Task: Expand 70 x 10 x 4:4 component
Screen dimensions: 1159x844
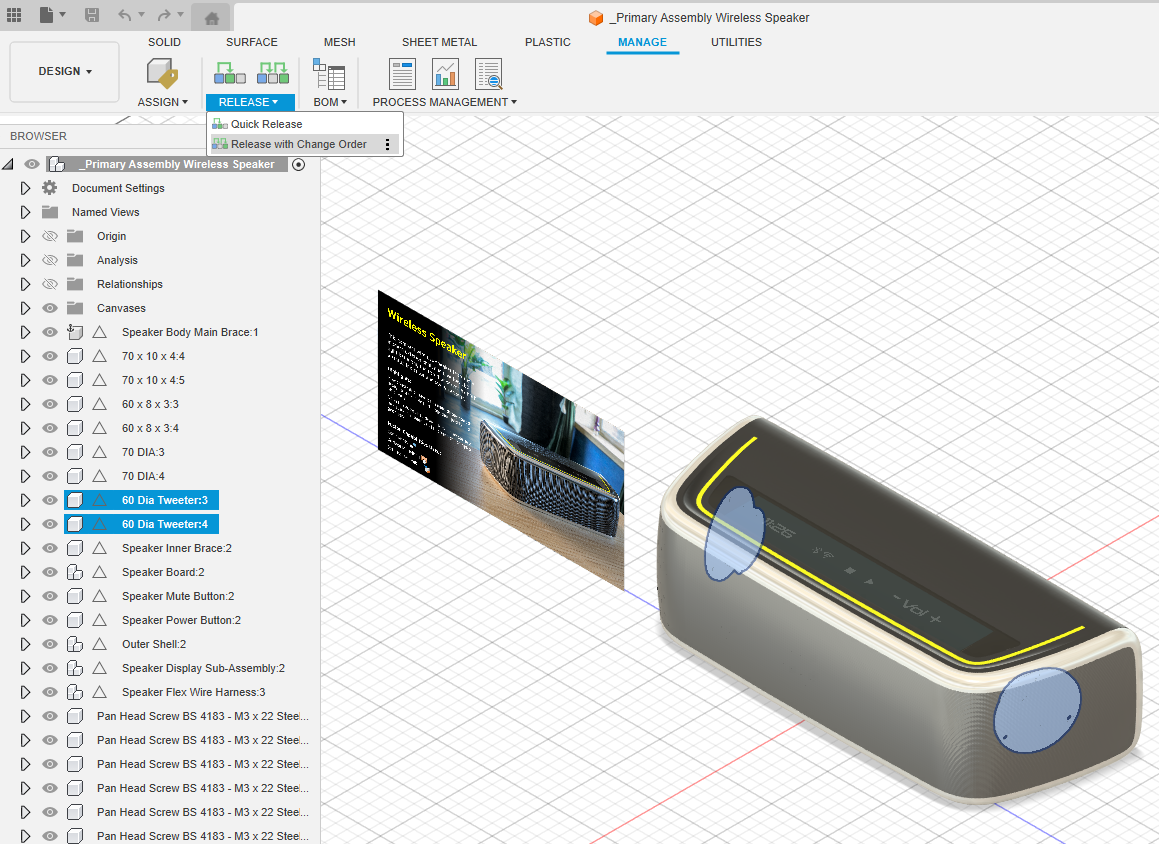Action: 25,355
